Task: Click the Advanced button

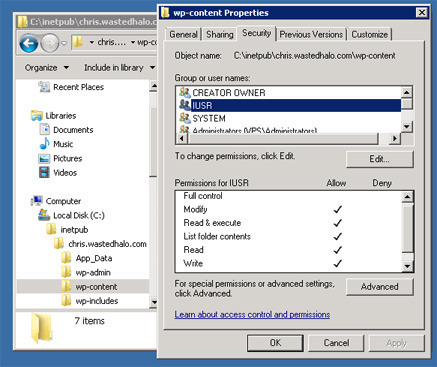Action: (x=380, y=287)
